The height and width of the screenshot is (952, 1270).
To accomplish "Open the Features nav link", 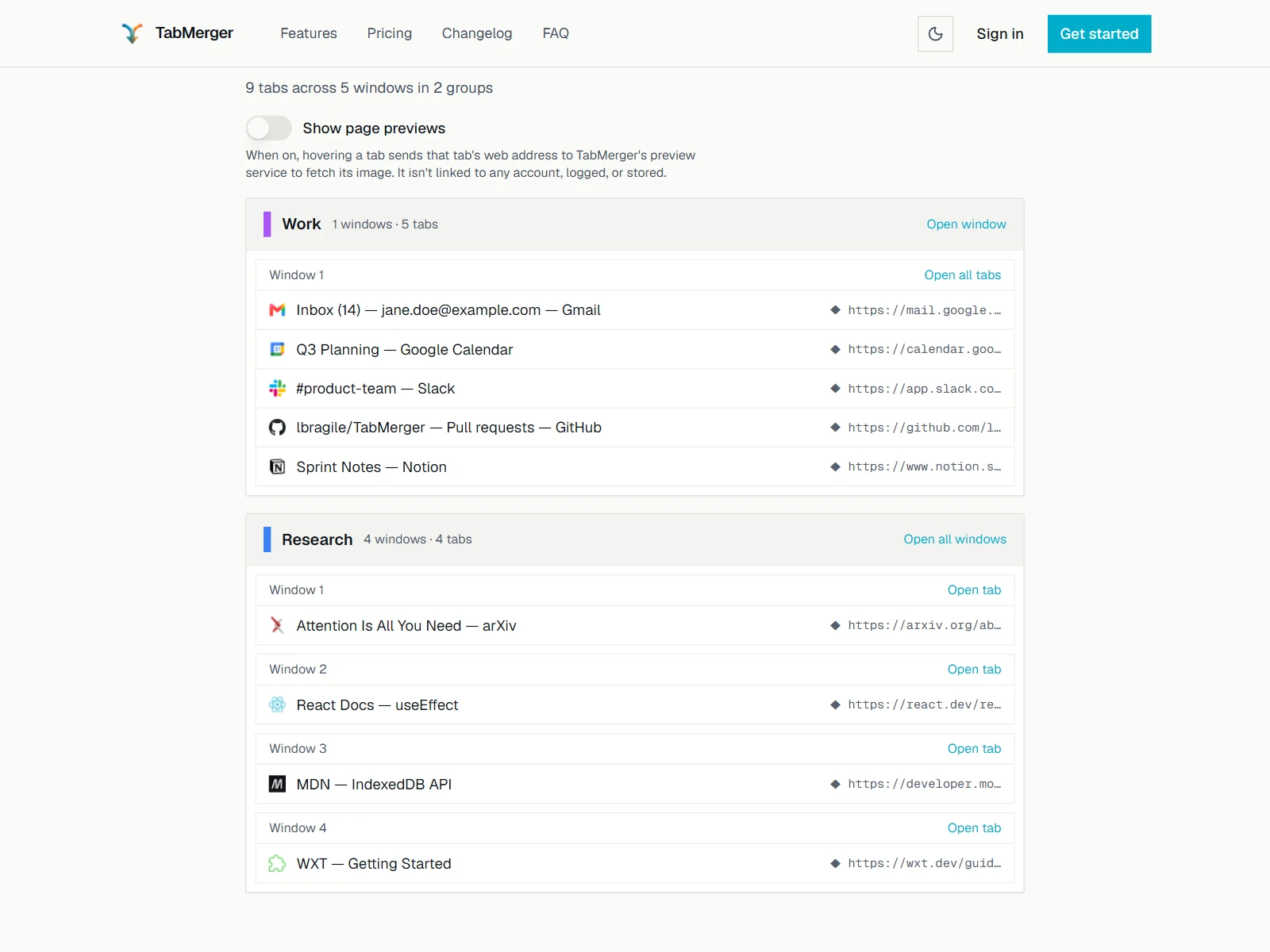I will click(x=309, y=33).
